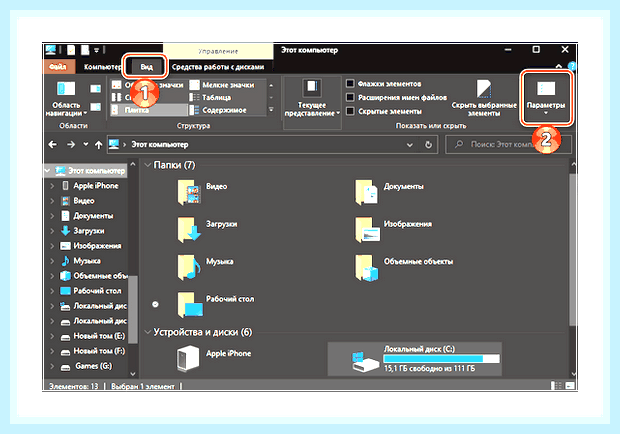Select the Музыка folder in the Папки group
Image resolution: width=620 pixels, height=434 pixels.
pos(205,267)
